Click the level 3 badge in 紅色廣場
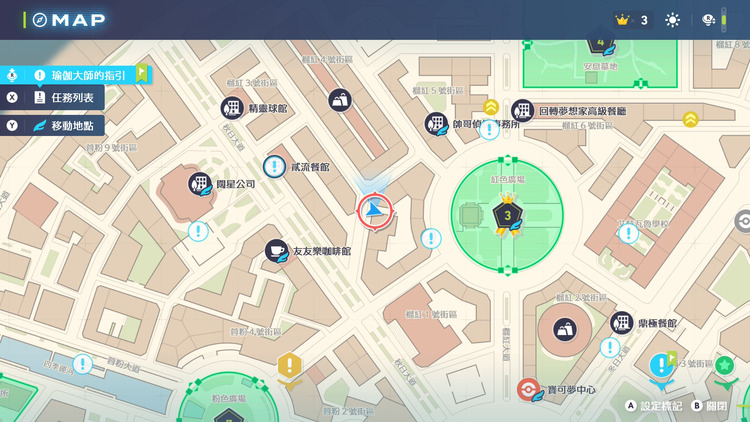This screenshot has height=422, width=750. tap(507, 215)
